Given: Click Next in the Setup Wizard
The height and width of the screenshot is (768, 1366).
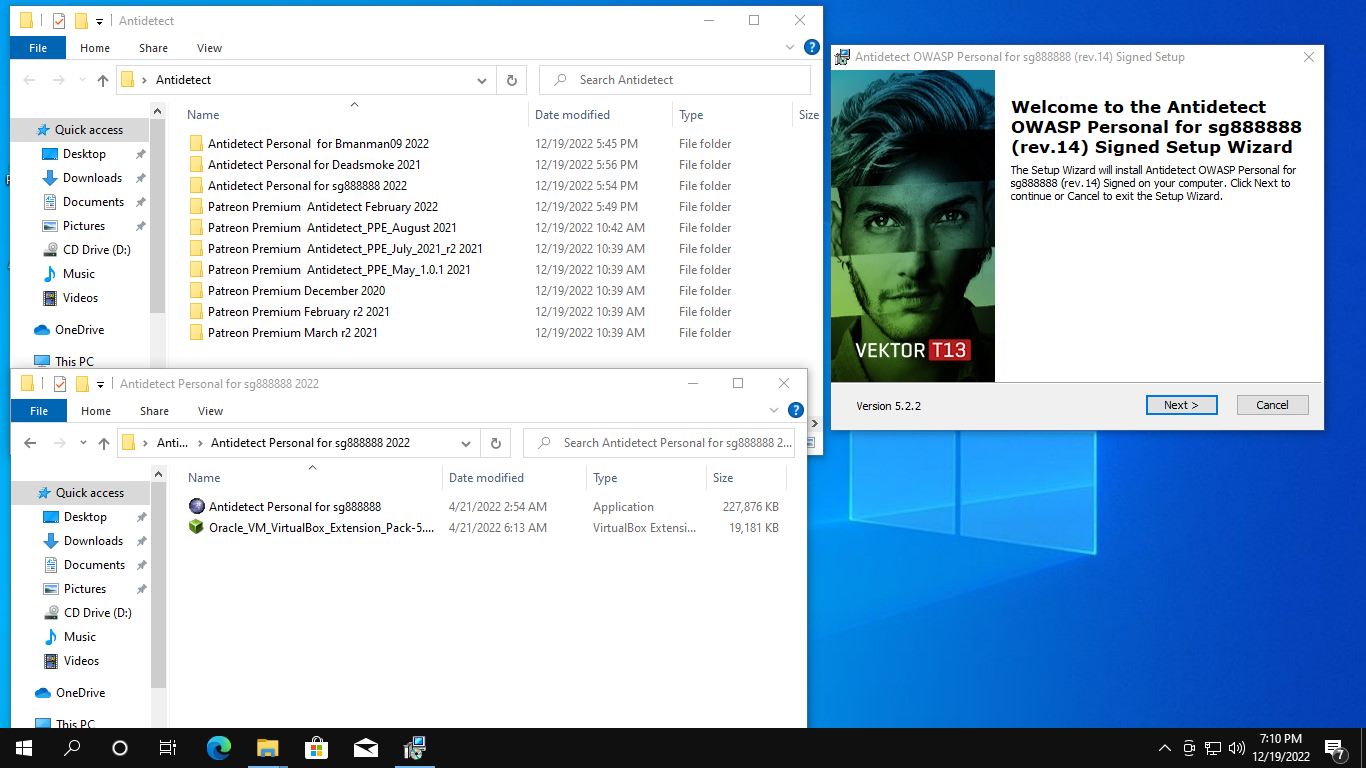Looking at the screenshot, I should pyautogui.click(x=1181, y=405).
